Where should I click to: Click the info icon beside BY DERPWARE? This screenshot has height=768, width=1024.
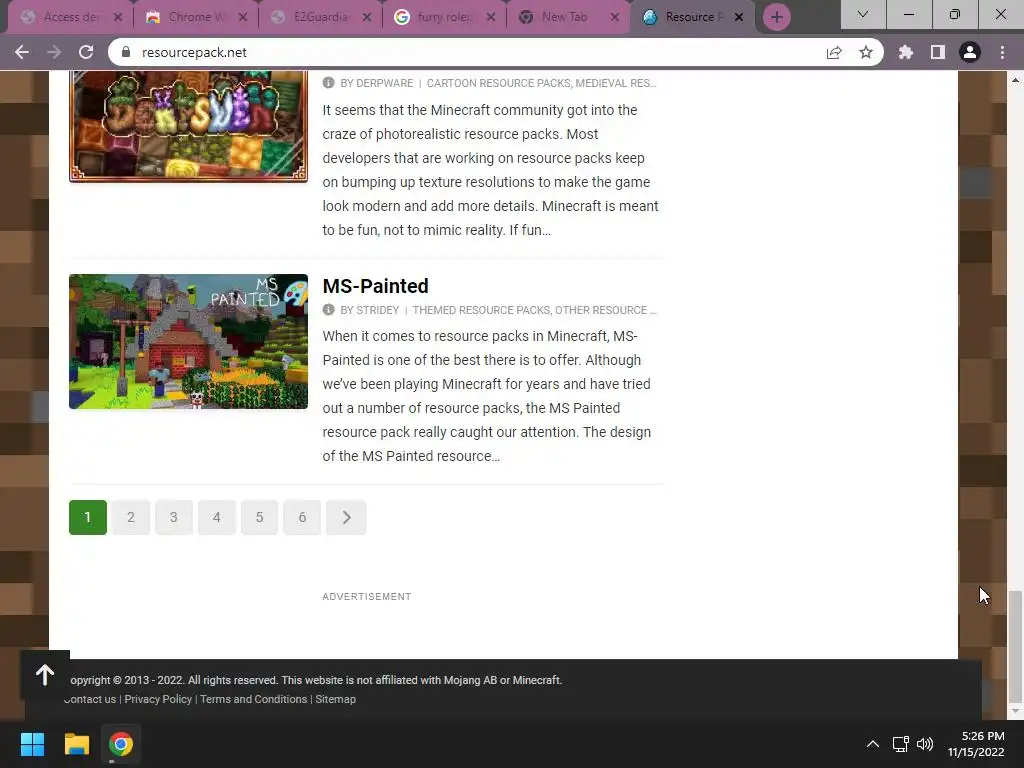pyautogui.click(x=328, y=83)
